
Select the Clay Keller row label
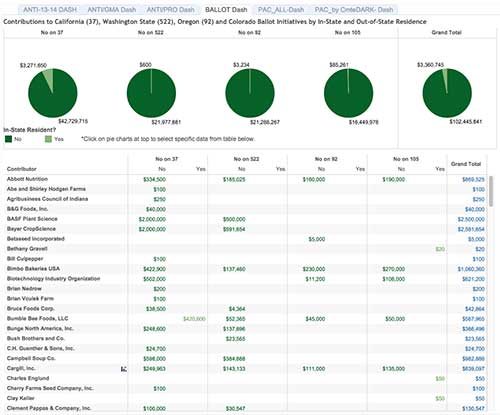[21, 398]
